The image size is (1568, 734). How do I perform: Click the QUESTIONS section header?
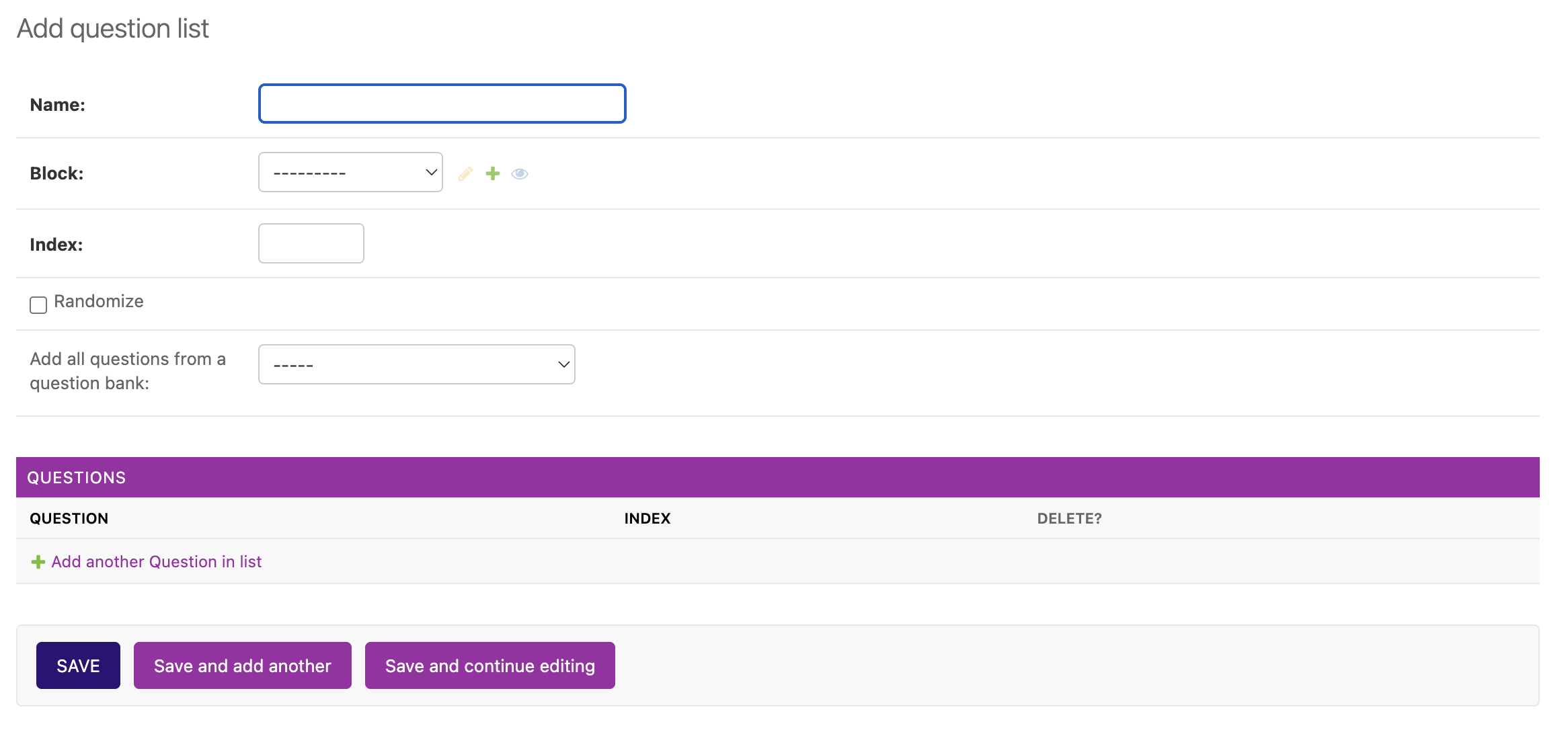point(76,478)
